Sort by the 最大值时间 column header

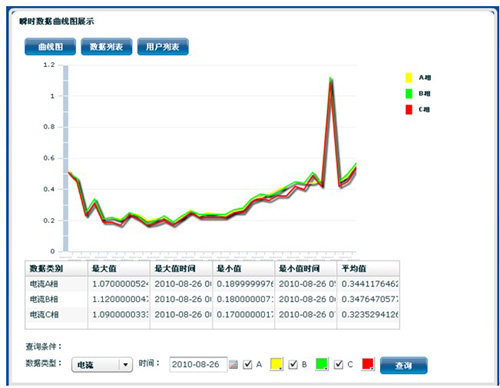181,268
